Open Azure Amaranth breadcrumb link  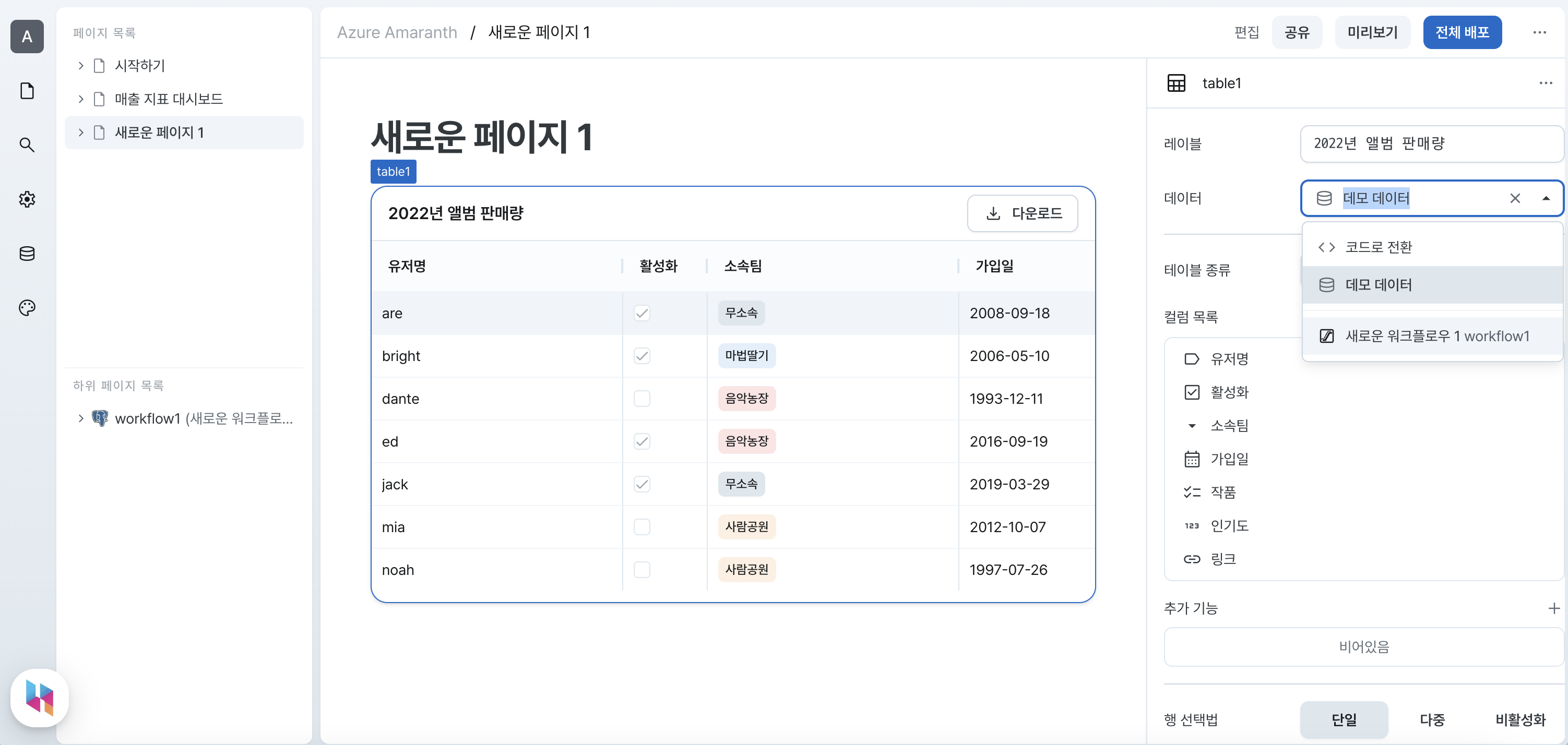coord(397,32)
